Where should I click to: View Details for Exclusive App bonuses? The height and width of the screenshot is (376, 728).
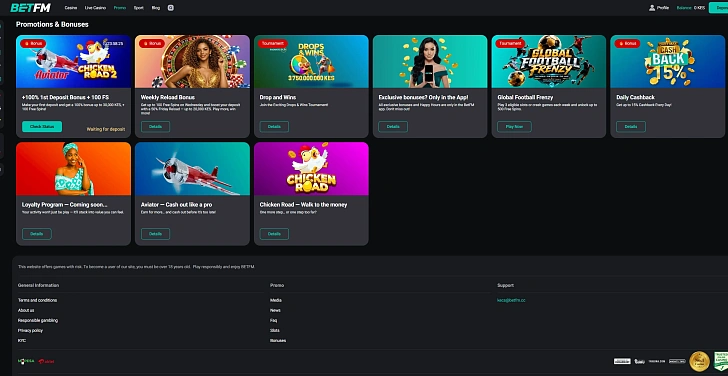click(x=393, y=126)
